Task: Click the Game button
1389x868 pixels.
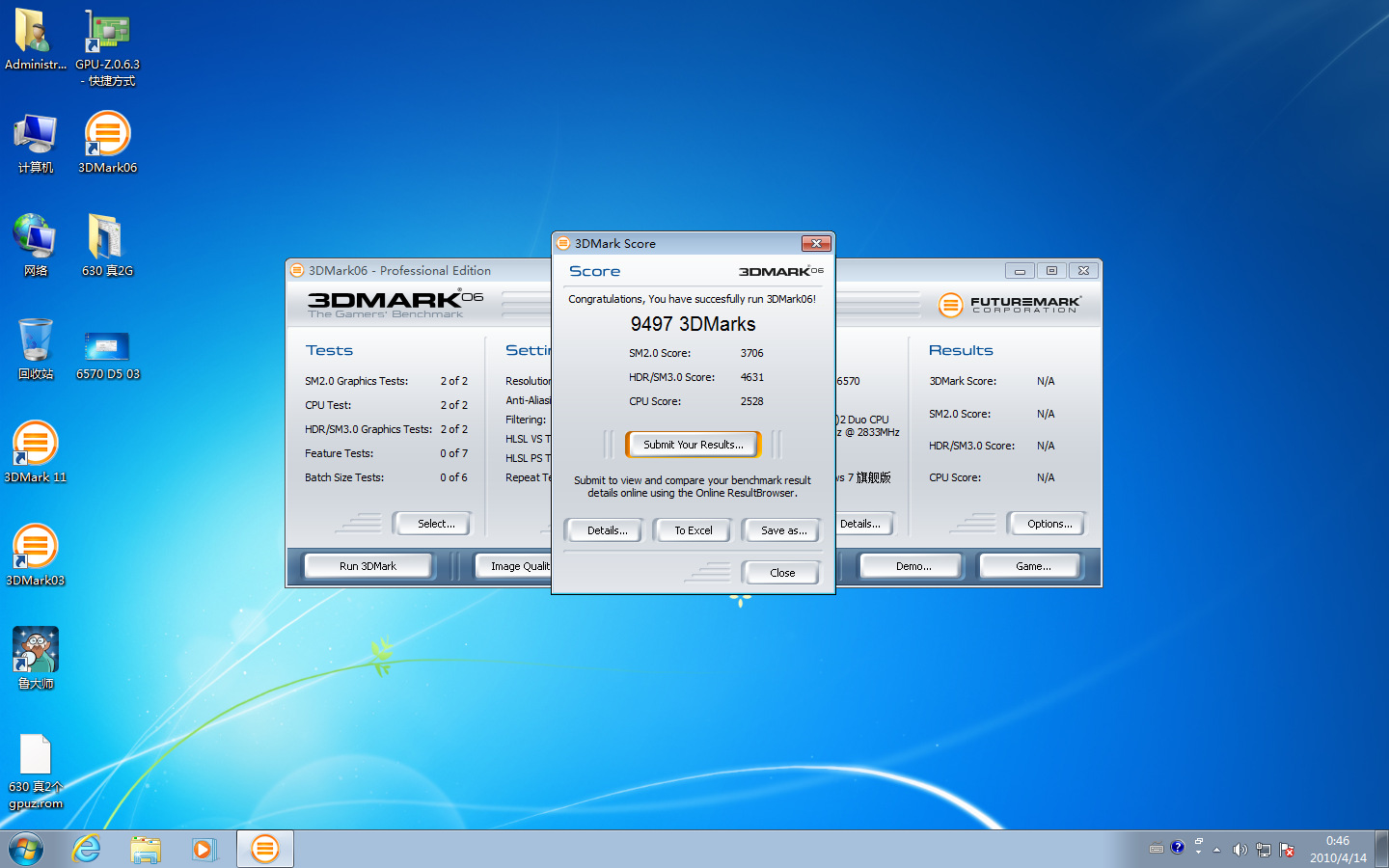Action: [1032, 566]
